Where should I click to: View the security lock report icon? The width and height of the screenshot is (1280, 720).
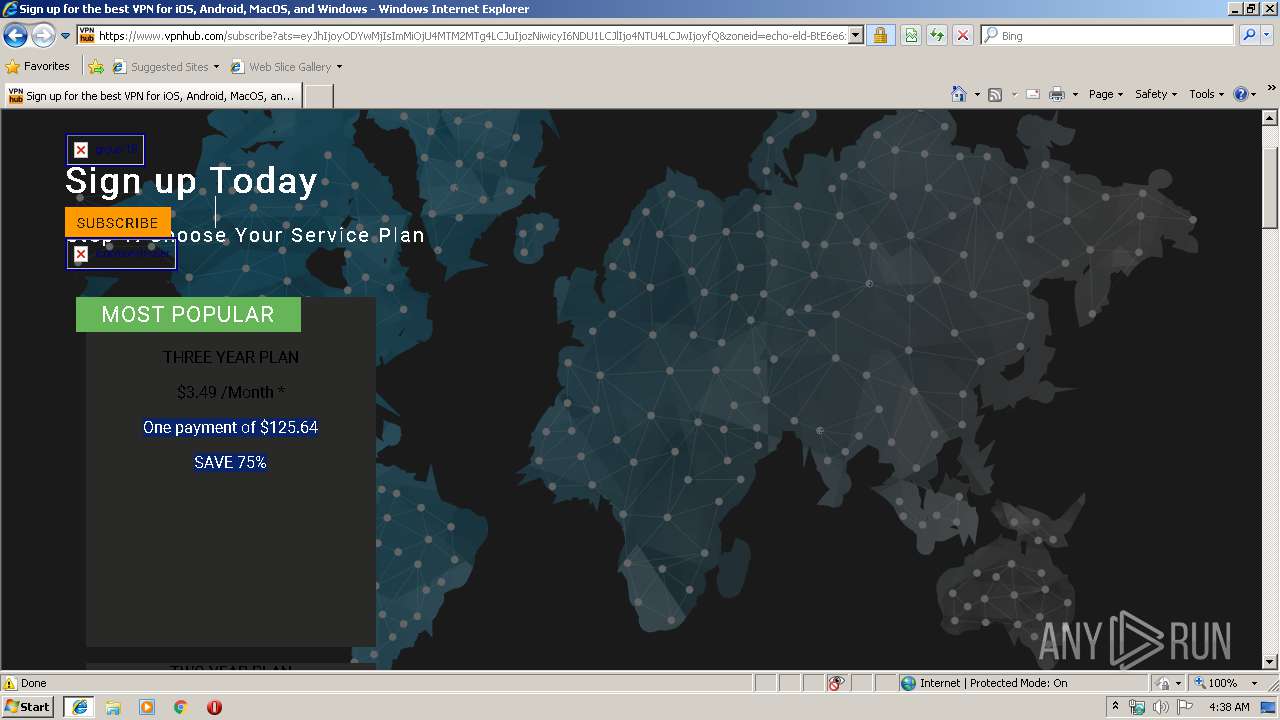tap(880, 36)
